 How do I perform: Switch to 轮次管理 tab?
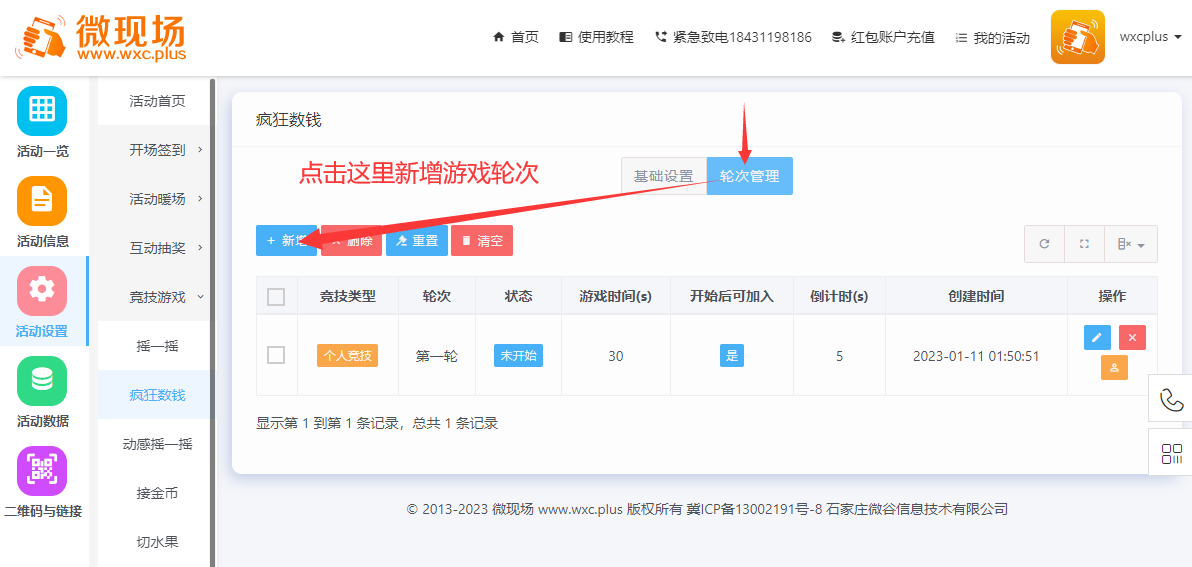click(750, 176)
